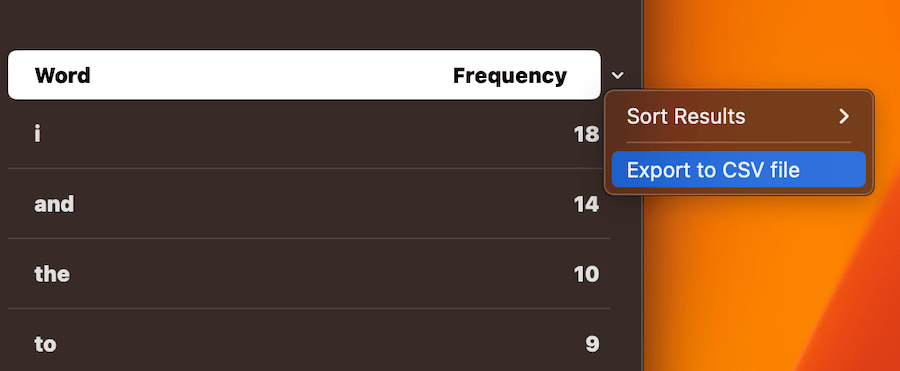
Task: Select the word "the" row
Action: (x=309, y=274)
